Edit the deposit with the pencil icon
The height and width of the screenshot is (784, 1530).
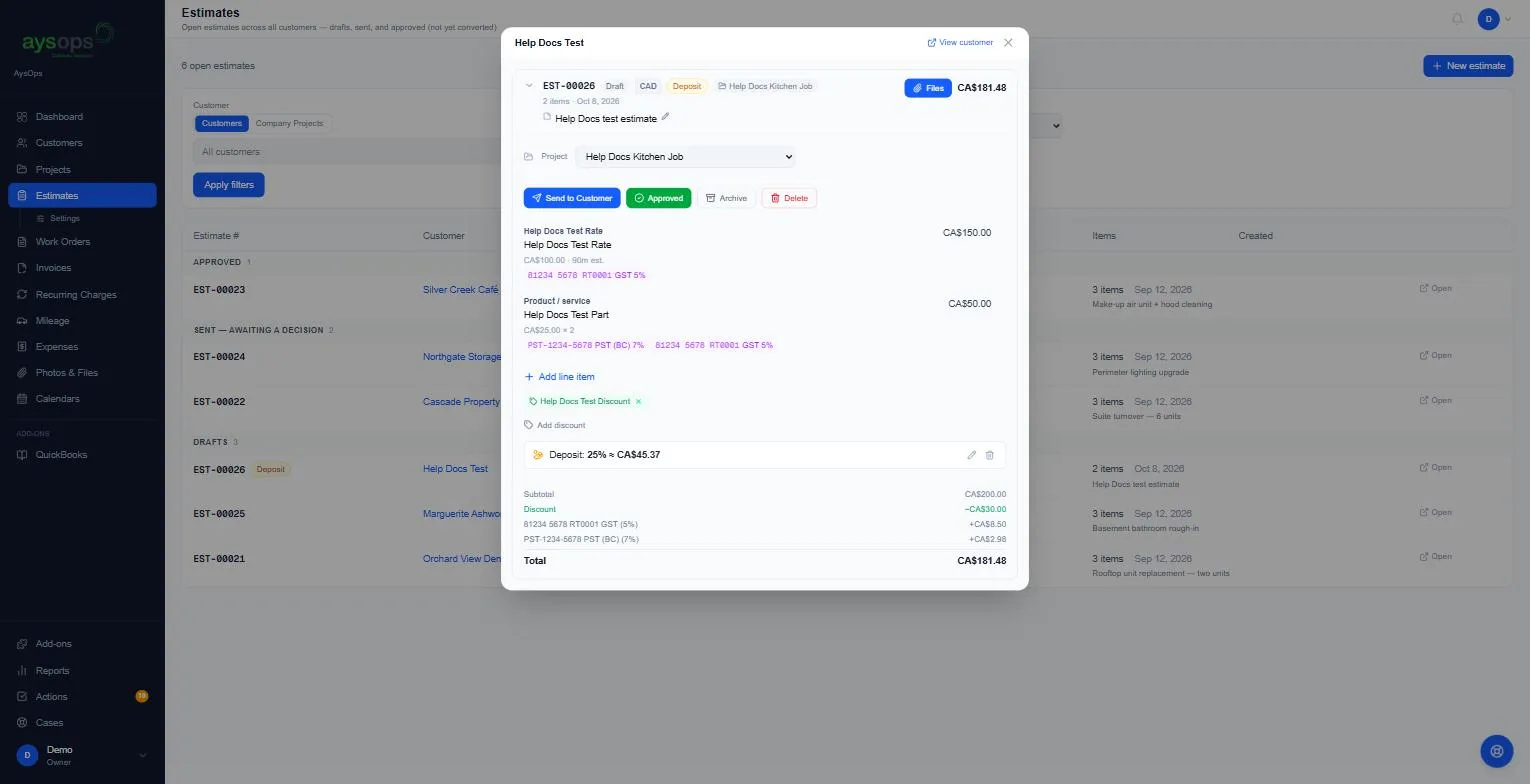[x=971, y=455]
